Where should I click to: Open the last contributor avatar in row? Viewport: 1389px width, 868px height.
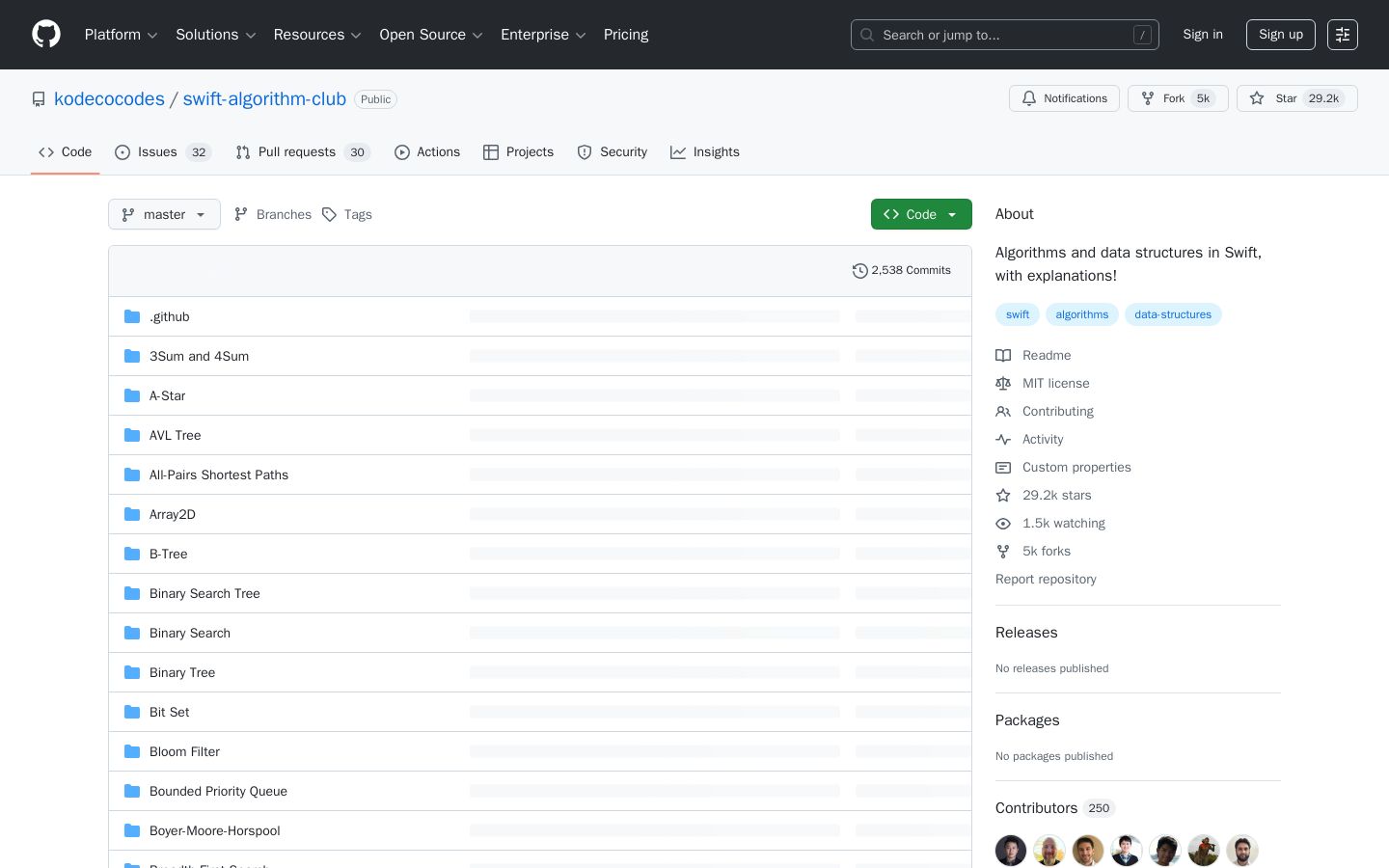(x=1242, y=851)
